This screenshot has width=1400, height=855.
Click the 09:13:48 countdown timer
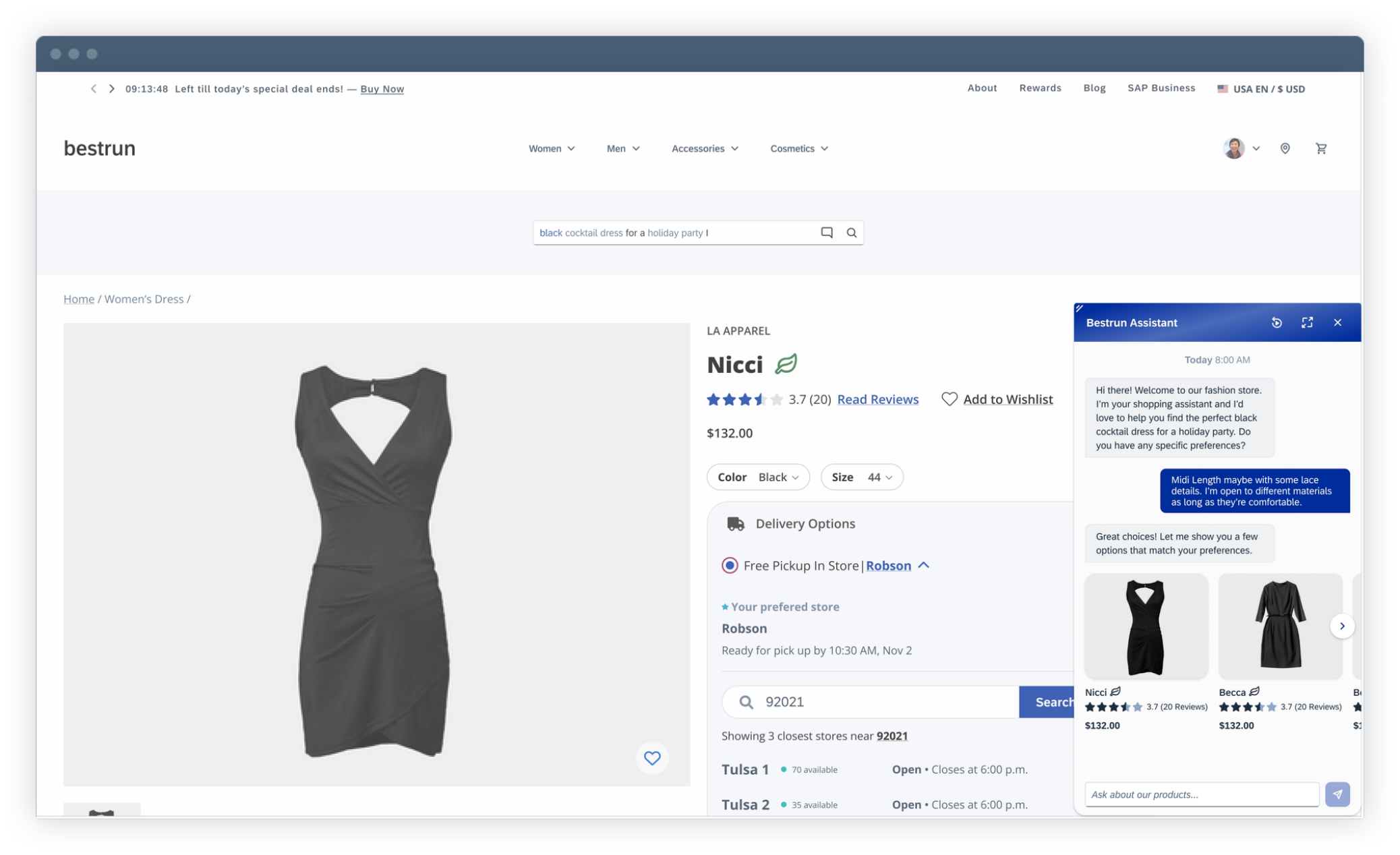[146, 89]
